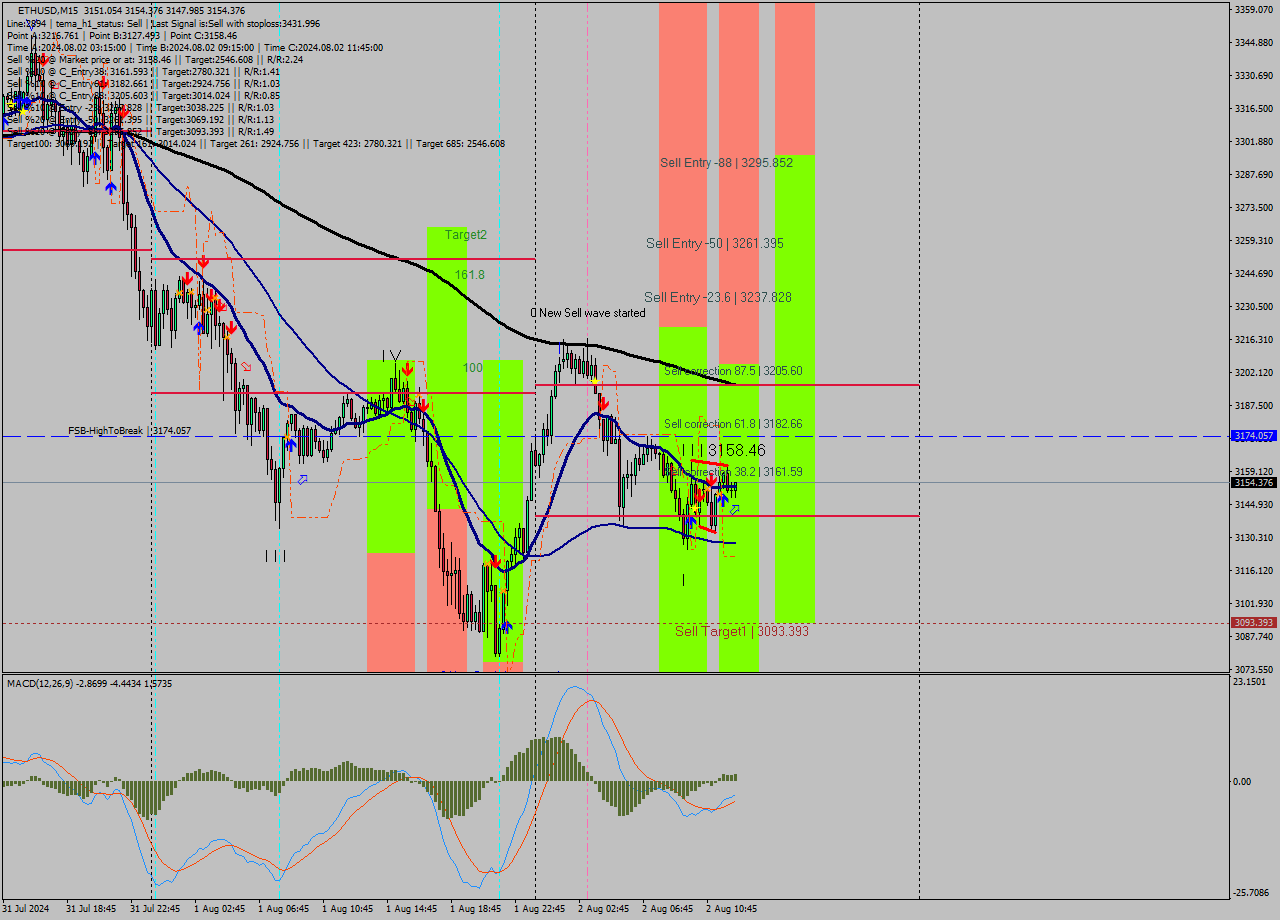Select the 'Point C:3158.46' info text

[203, 35]
